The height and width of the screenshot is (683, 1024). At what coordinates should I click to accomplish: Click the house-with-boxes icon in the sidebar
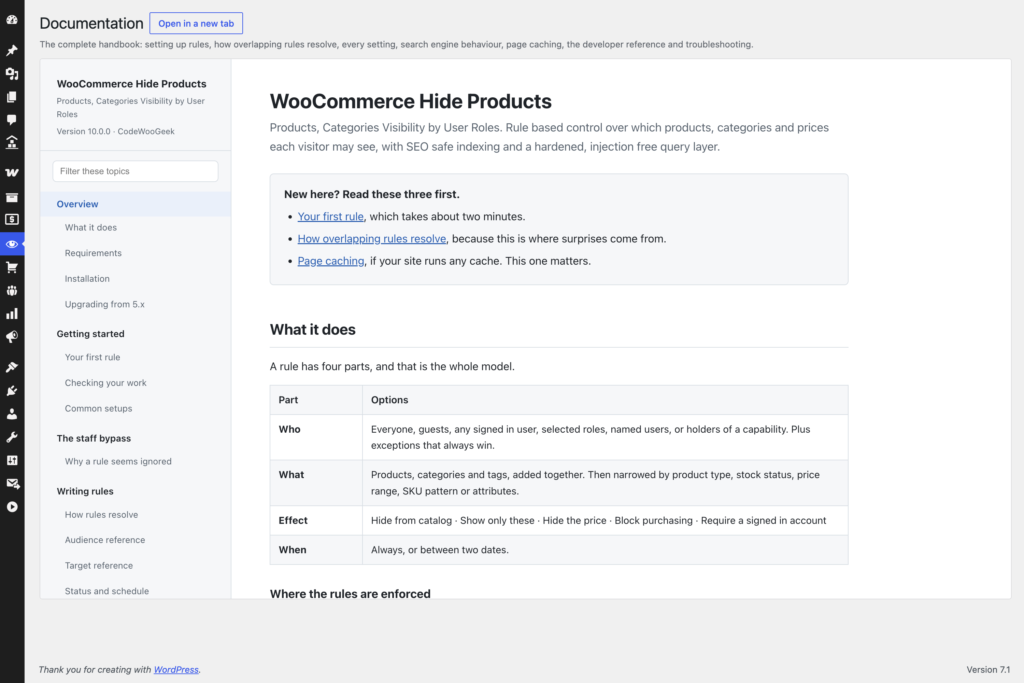[x=12, y=142]
